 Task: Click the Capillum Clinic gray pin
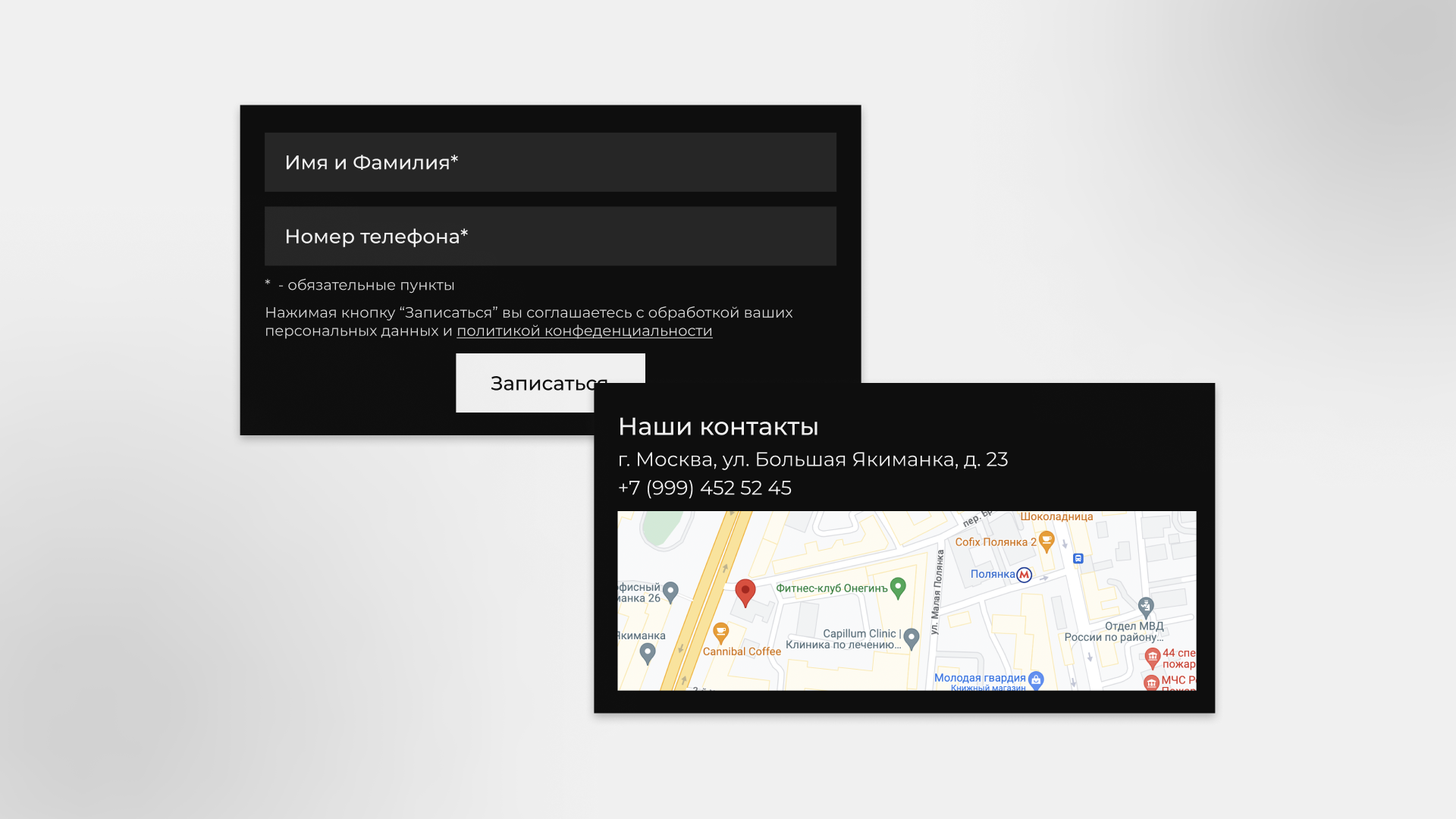(x=912, y=639)
